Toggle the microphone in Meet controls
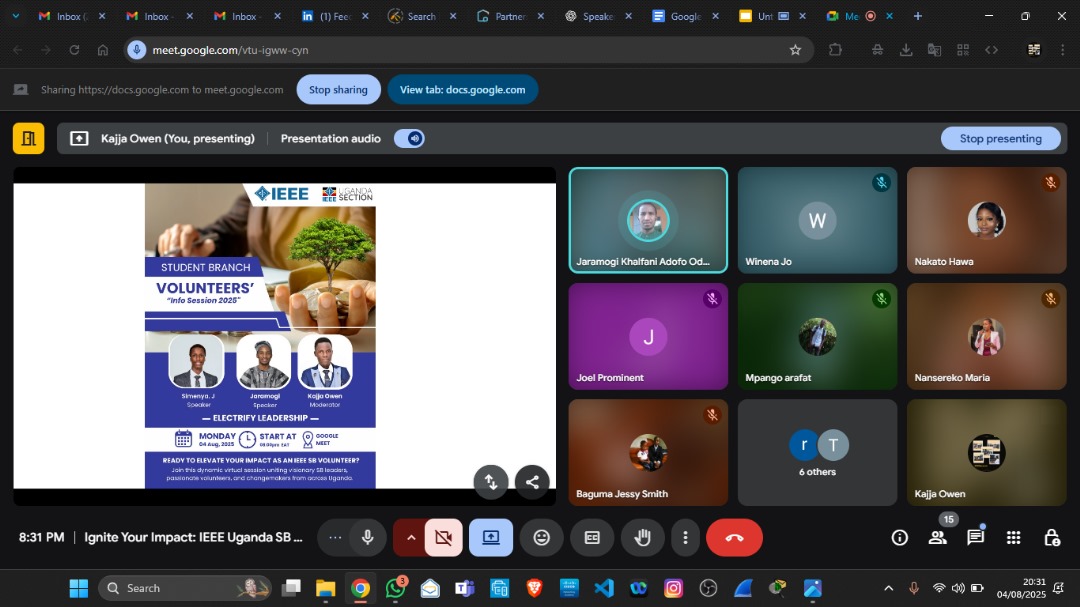This screenshot has height=607, width=1080. (x=368, y=537)
